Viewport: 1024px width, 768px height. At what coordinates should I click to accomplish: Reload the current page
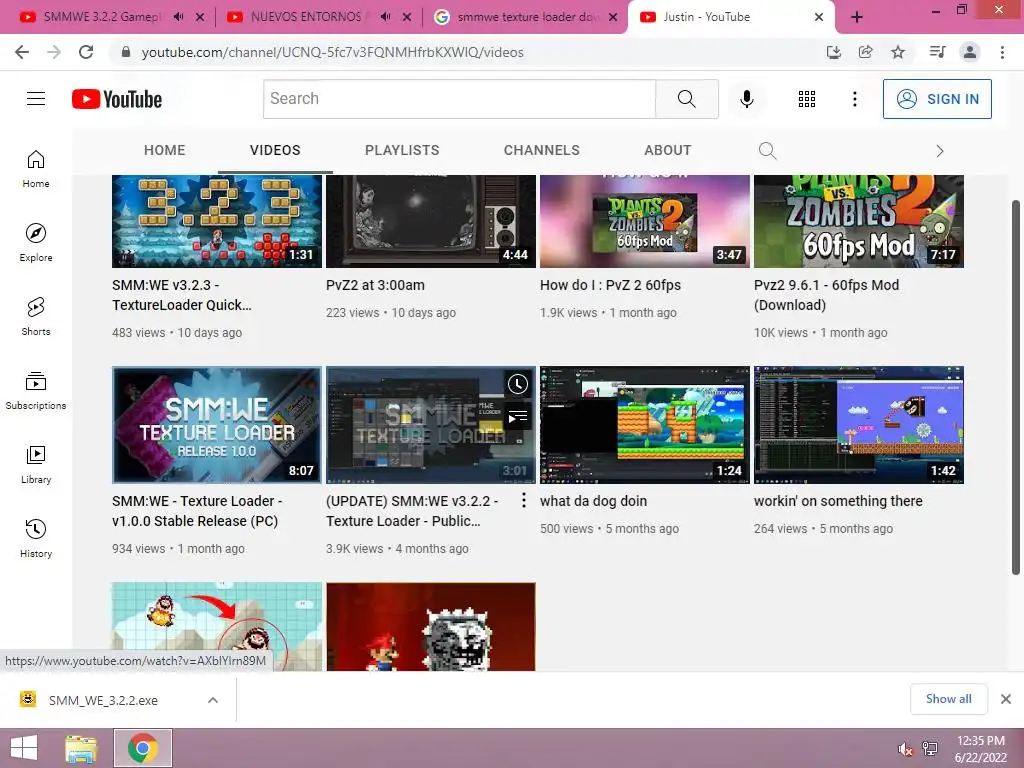click(86, 52)
